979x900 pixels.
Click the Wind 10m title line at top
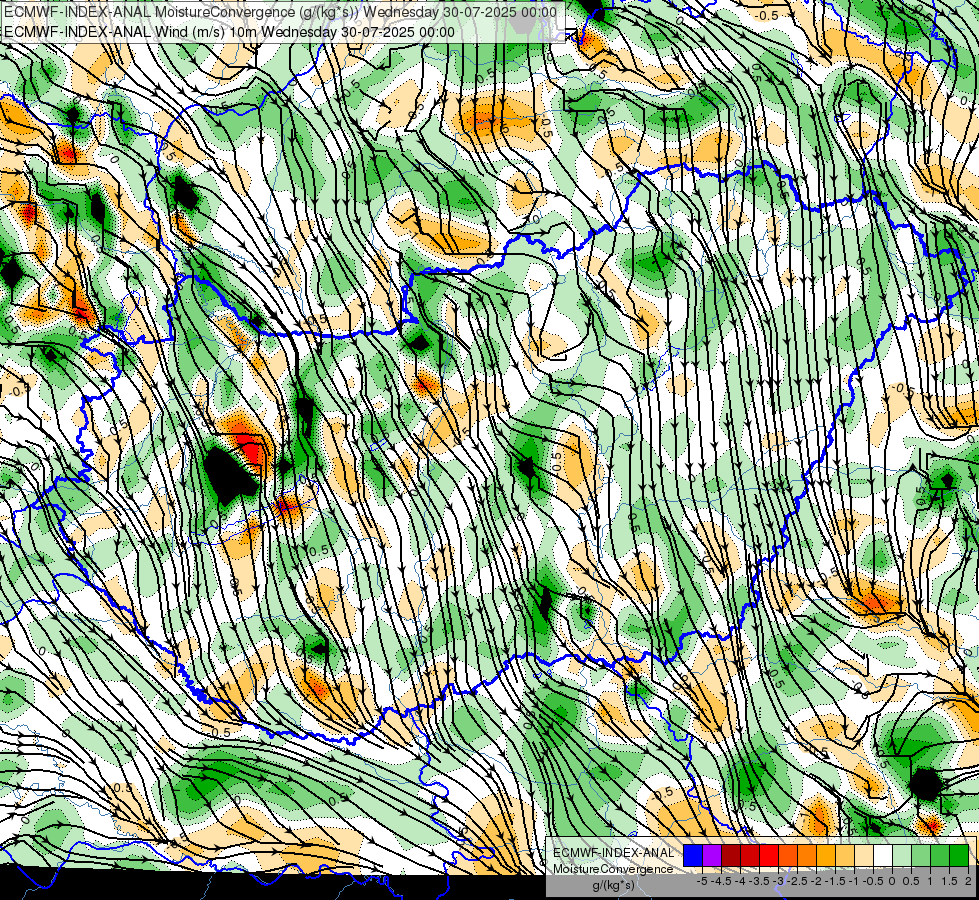(229, 32)
